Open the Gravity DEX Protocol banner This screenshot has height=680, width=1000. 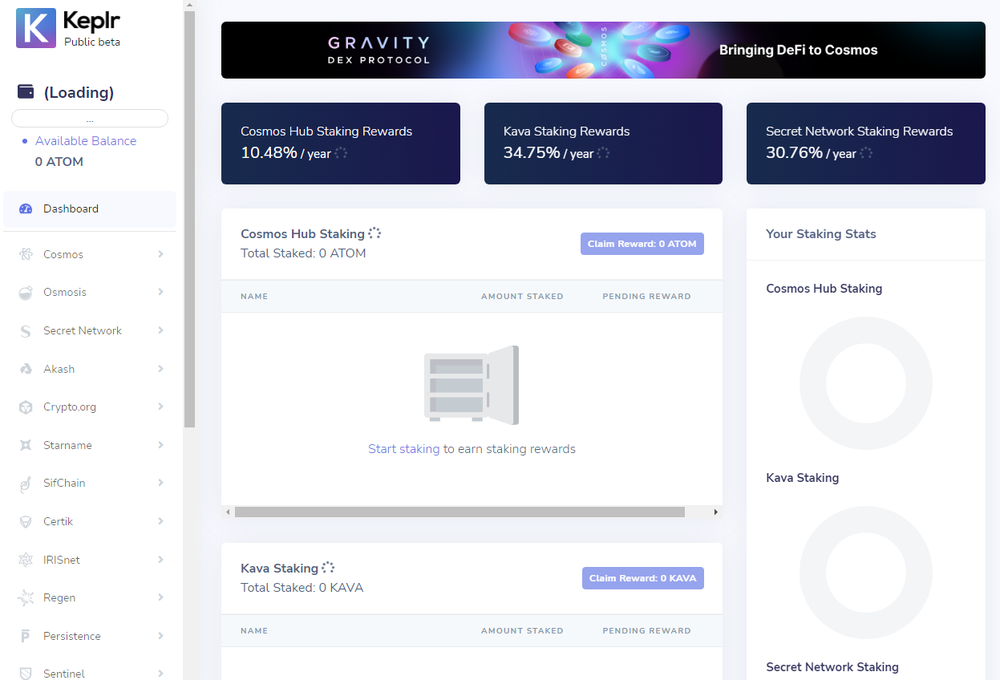pos(603,50)
